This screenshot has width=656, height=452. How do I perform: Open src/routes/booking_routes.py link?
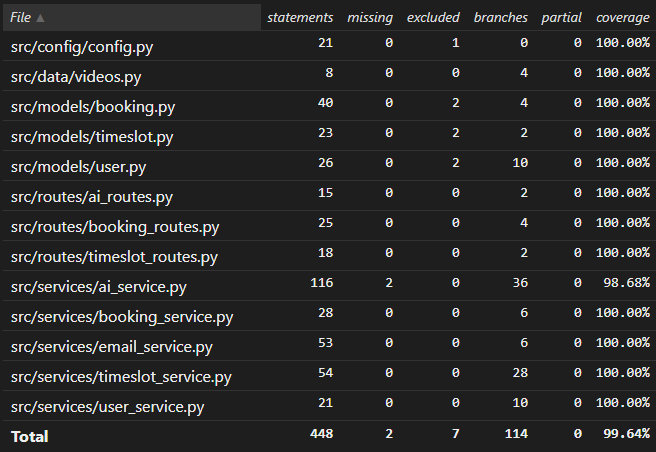click(114, 227)
